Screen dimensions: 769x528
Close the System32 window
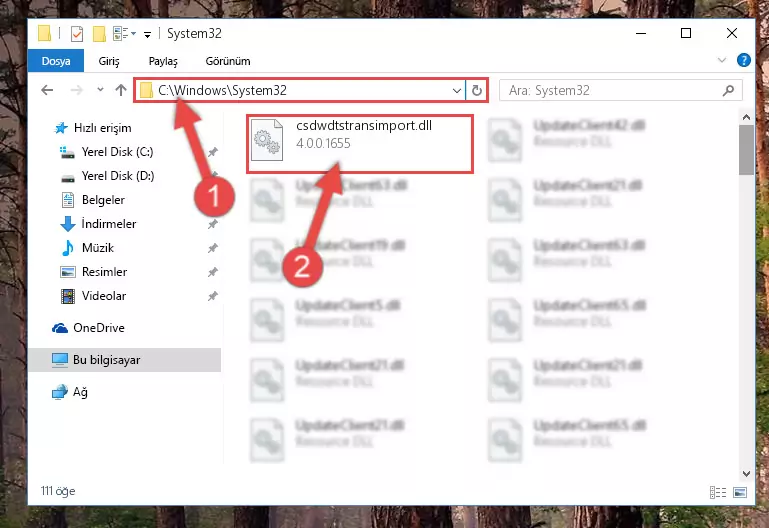pyautogui.click(x=732, y=33)
